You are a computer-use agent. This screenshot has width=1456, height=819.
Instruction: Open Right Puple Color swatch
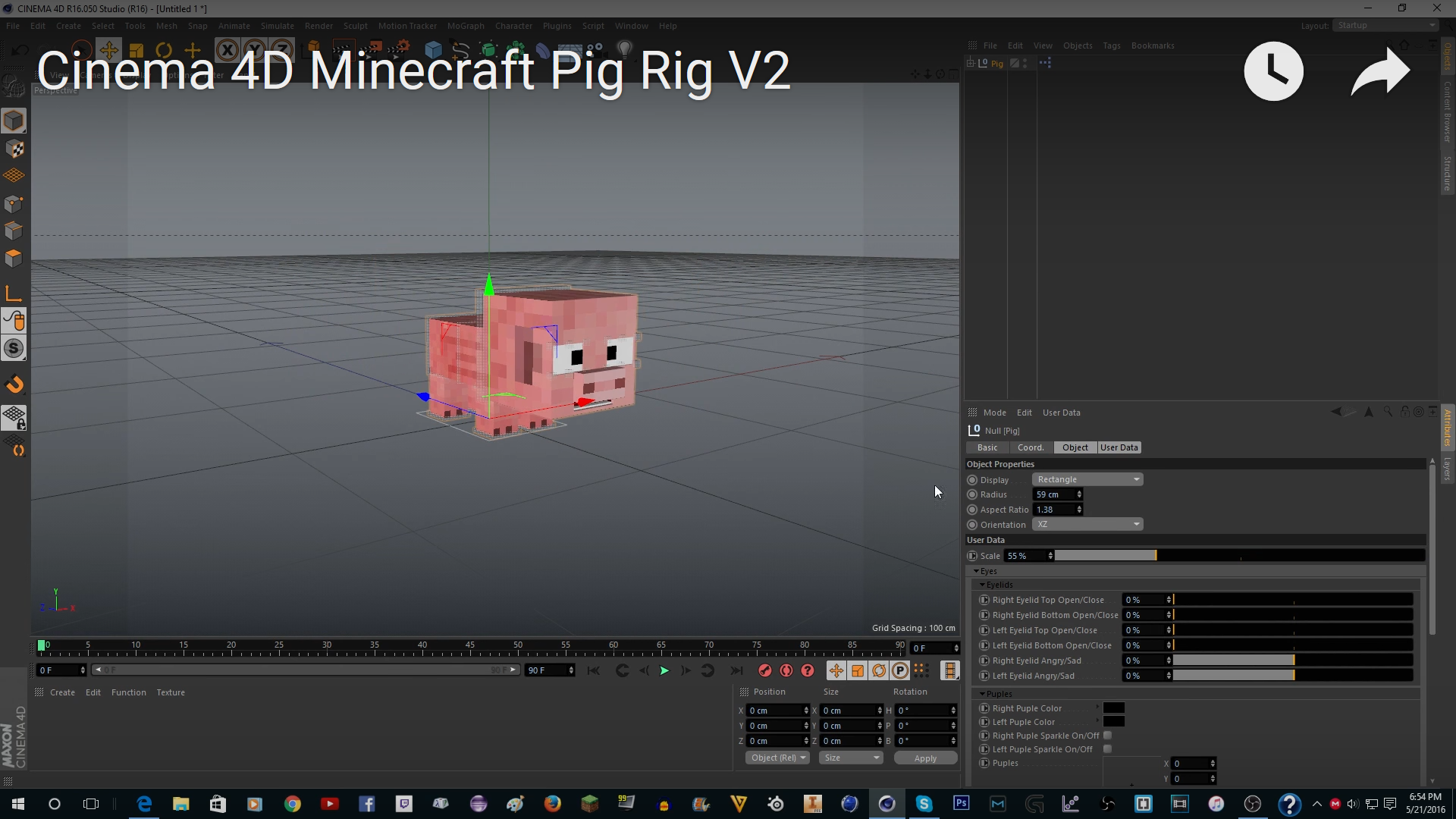click(1113, 708)
